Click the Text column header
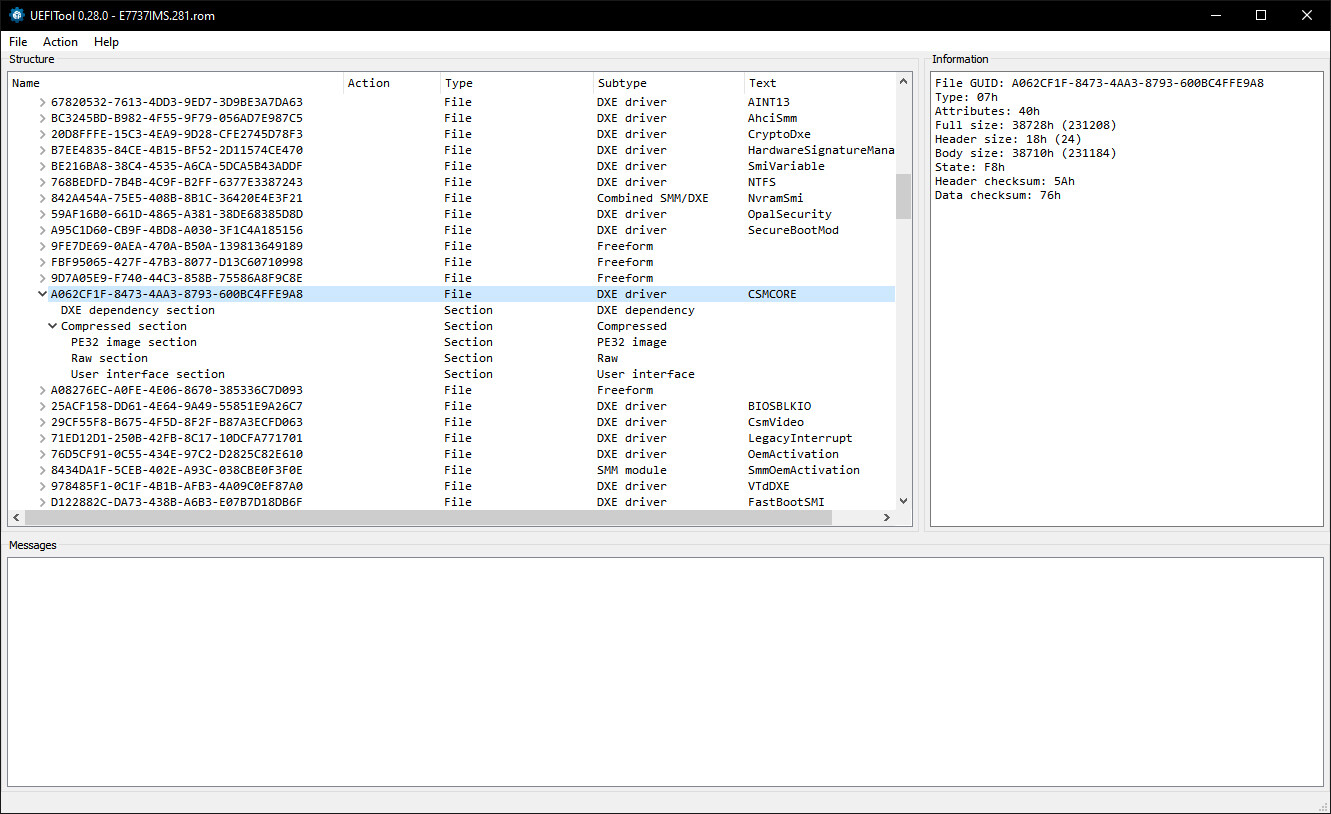 click(820, 83)
